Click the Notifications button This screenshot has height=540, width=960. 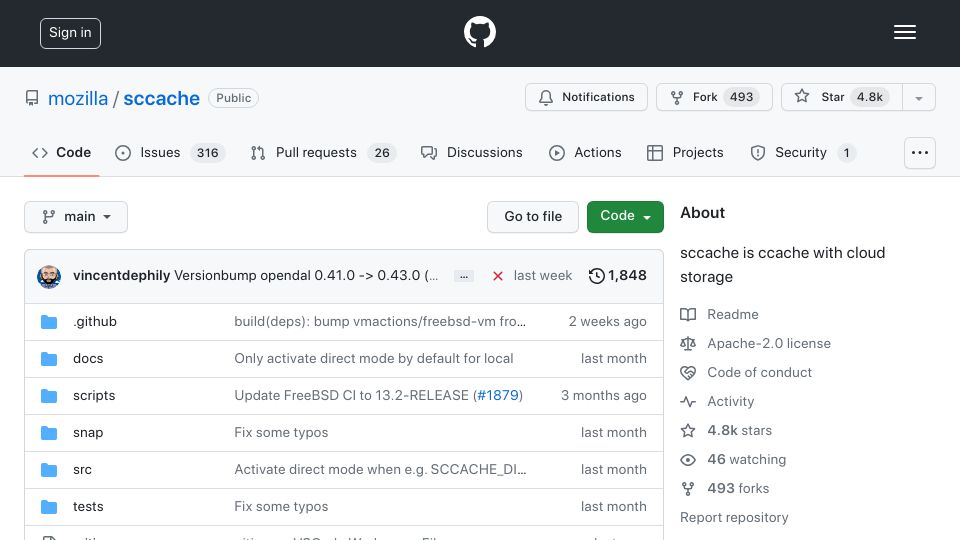[x=586, y=97]
